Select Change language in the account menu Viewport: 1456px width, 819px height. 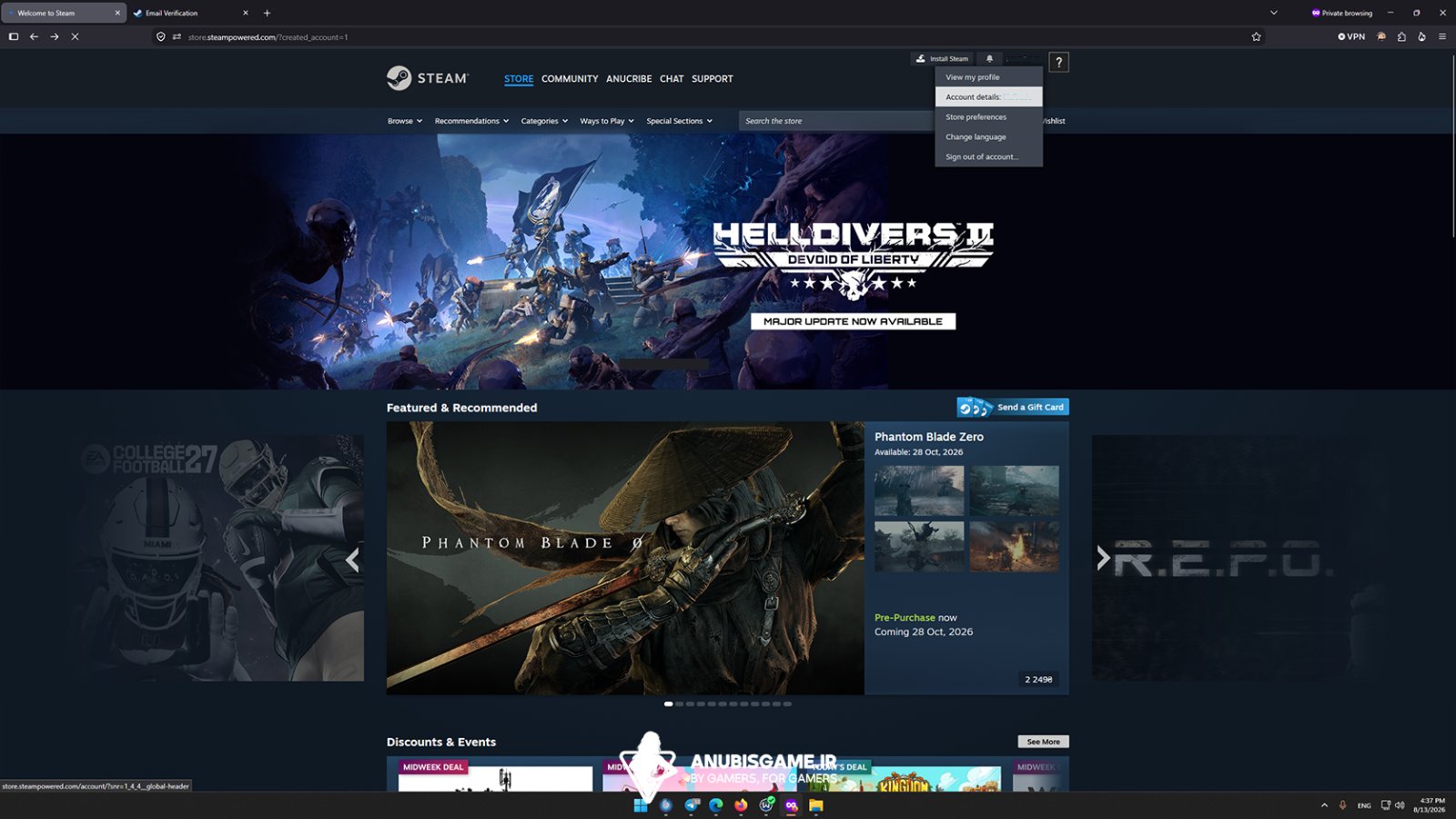click(988, 137)
